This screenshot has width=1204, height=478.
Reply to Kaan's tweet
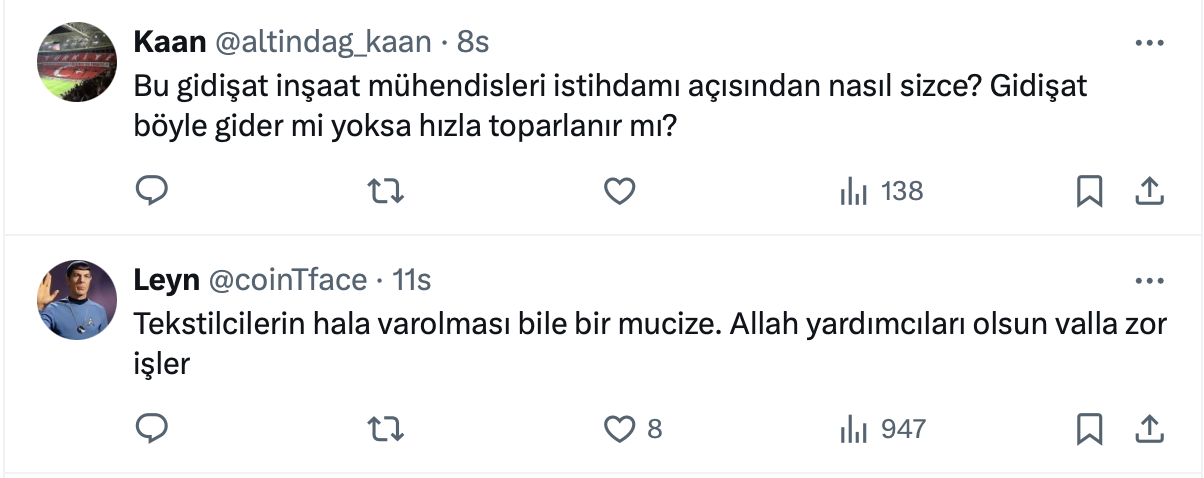[151, 191]
